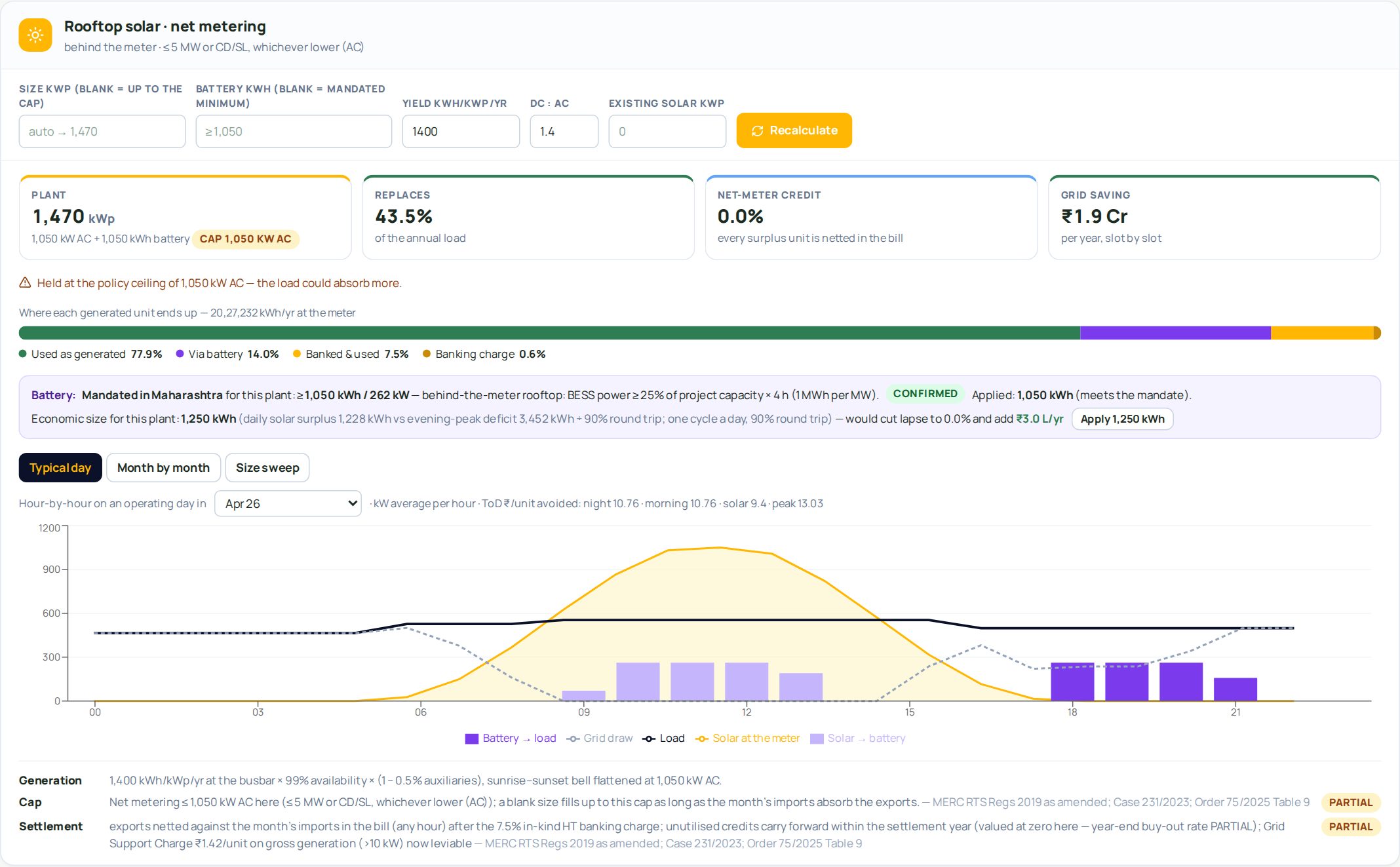Screen dimensions: 1400x867
Task: Click the yellow sun app icon
Action: coord(35,35)
